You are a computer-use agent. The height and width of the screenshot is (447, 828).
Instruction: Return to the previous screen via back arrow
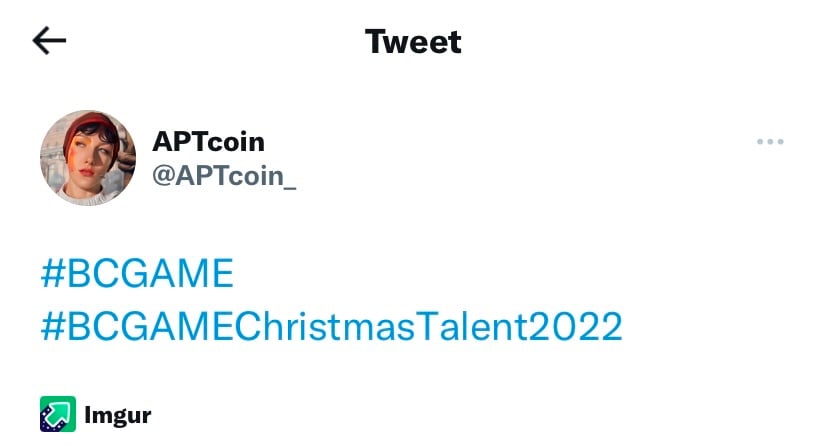[x=49, y=41]
